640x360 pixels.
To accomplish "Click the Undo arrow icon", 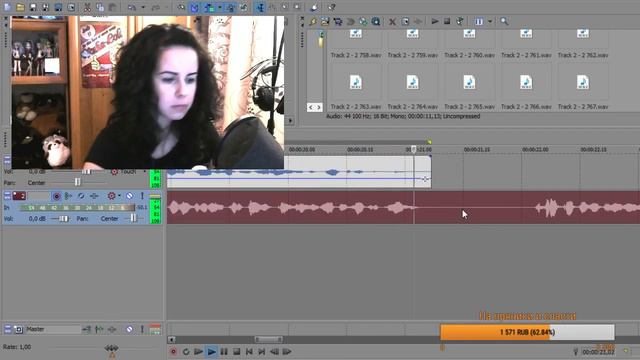I will (x=131, y=7).
